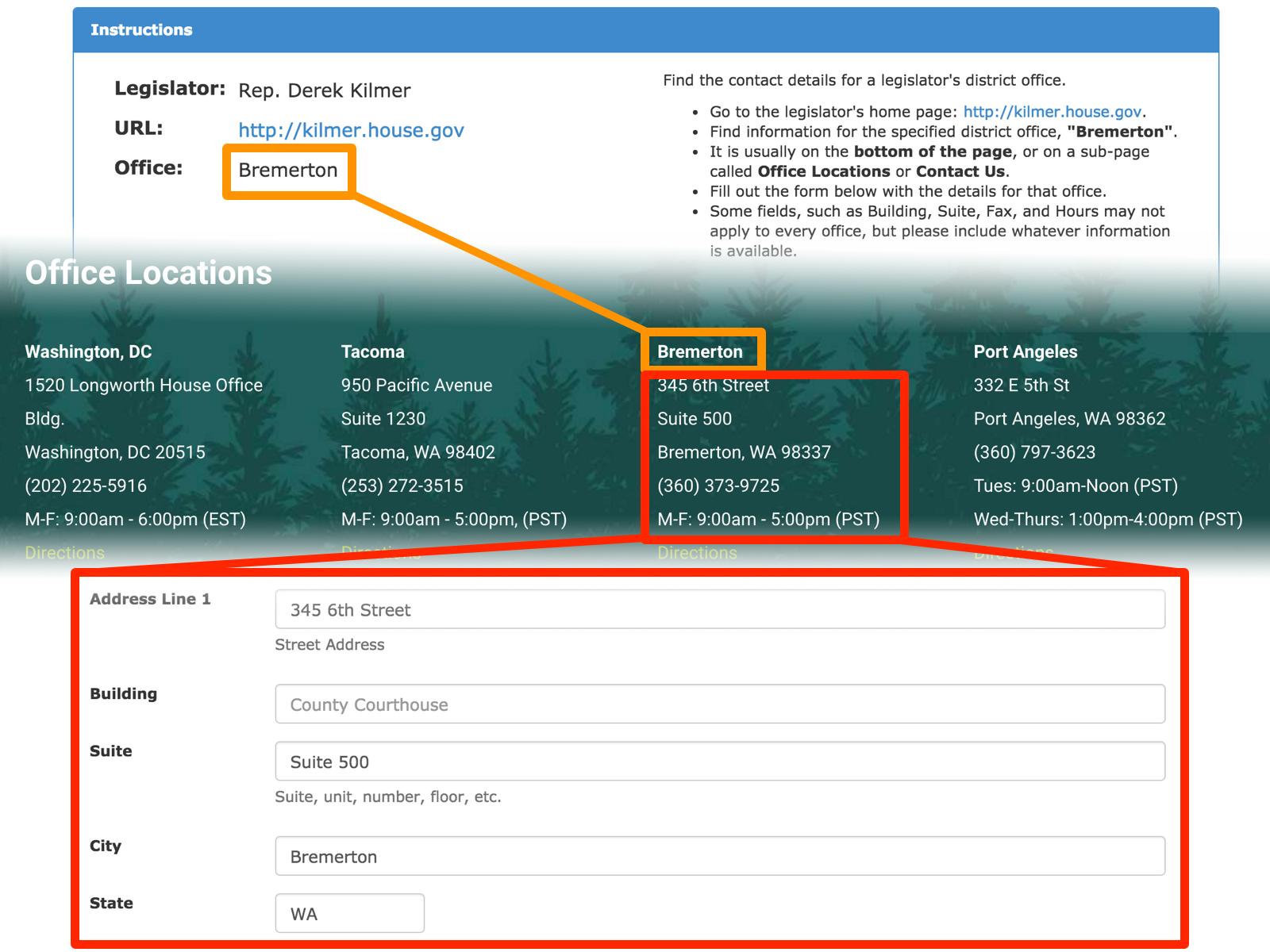This screenshot has height=952, width=1270.
Task: Click the Washington, DC office heading
Action: [88, 351]
